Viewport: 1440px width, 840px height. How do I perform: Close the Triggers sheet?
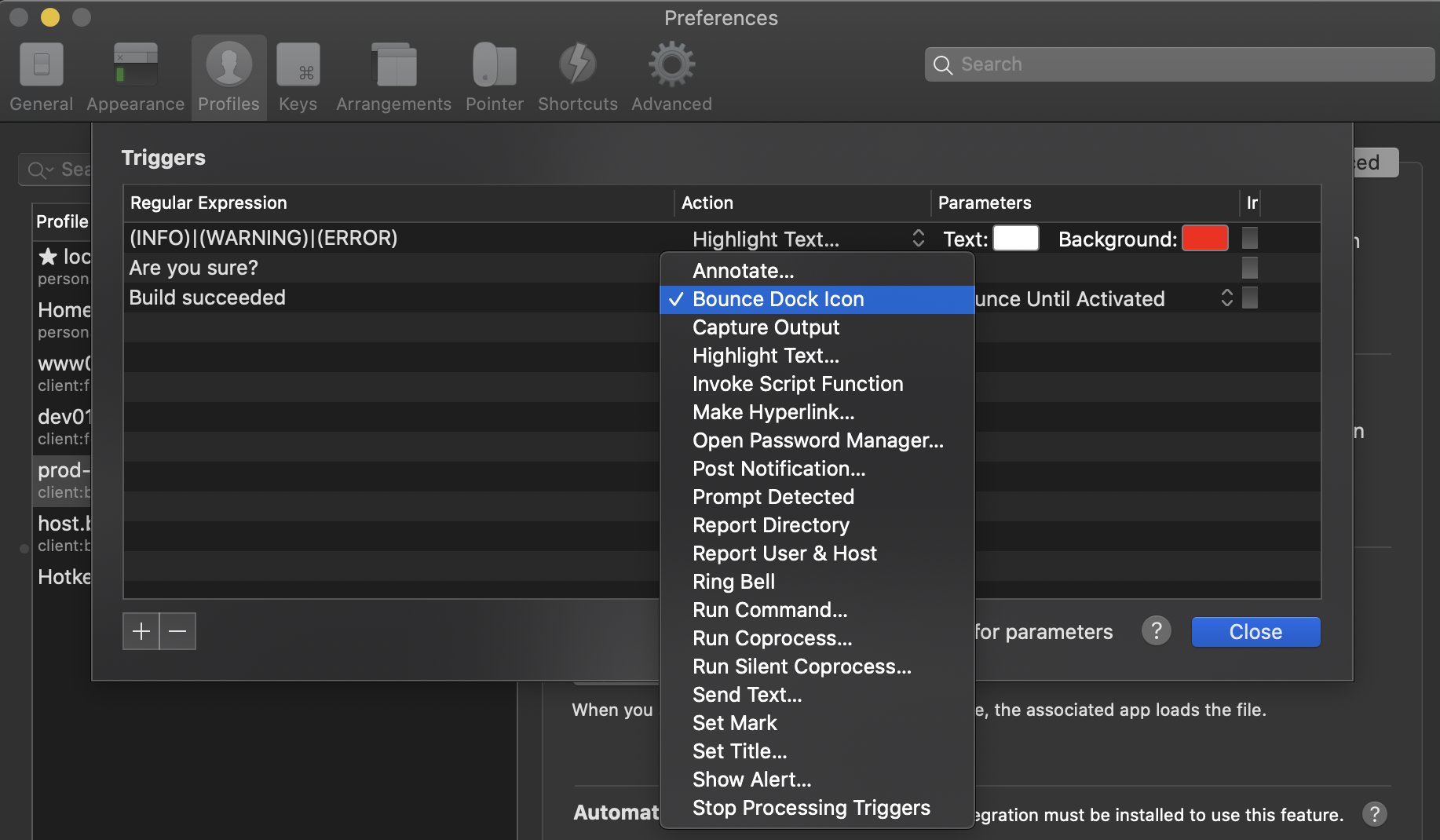coord(1255,632)
